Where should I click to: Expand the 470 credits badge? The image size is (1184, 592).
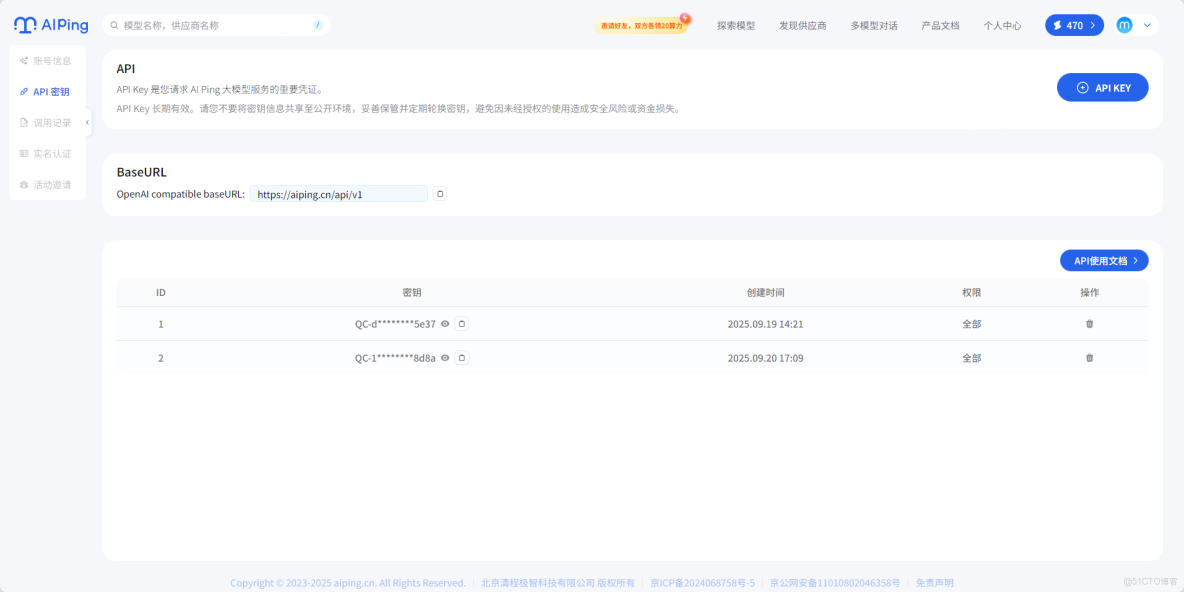(1074, 24)
